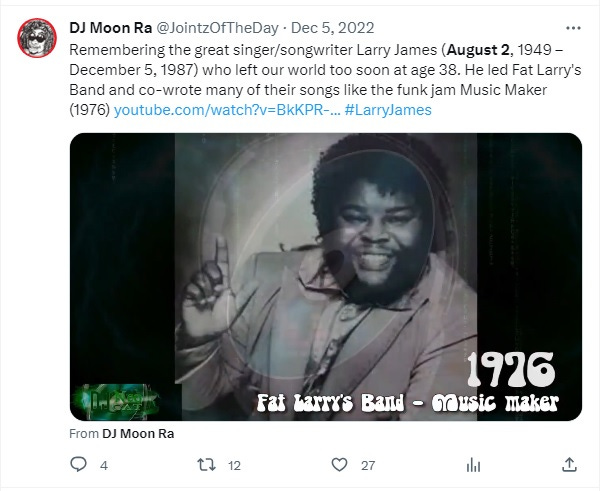This screenshot has width=603, height=491.
Task: Open the #LarryJames hashtag
Action: [388, 110]
